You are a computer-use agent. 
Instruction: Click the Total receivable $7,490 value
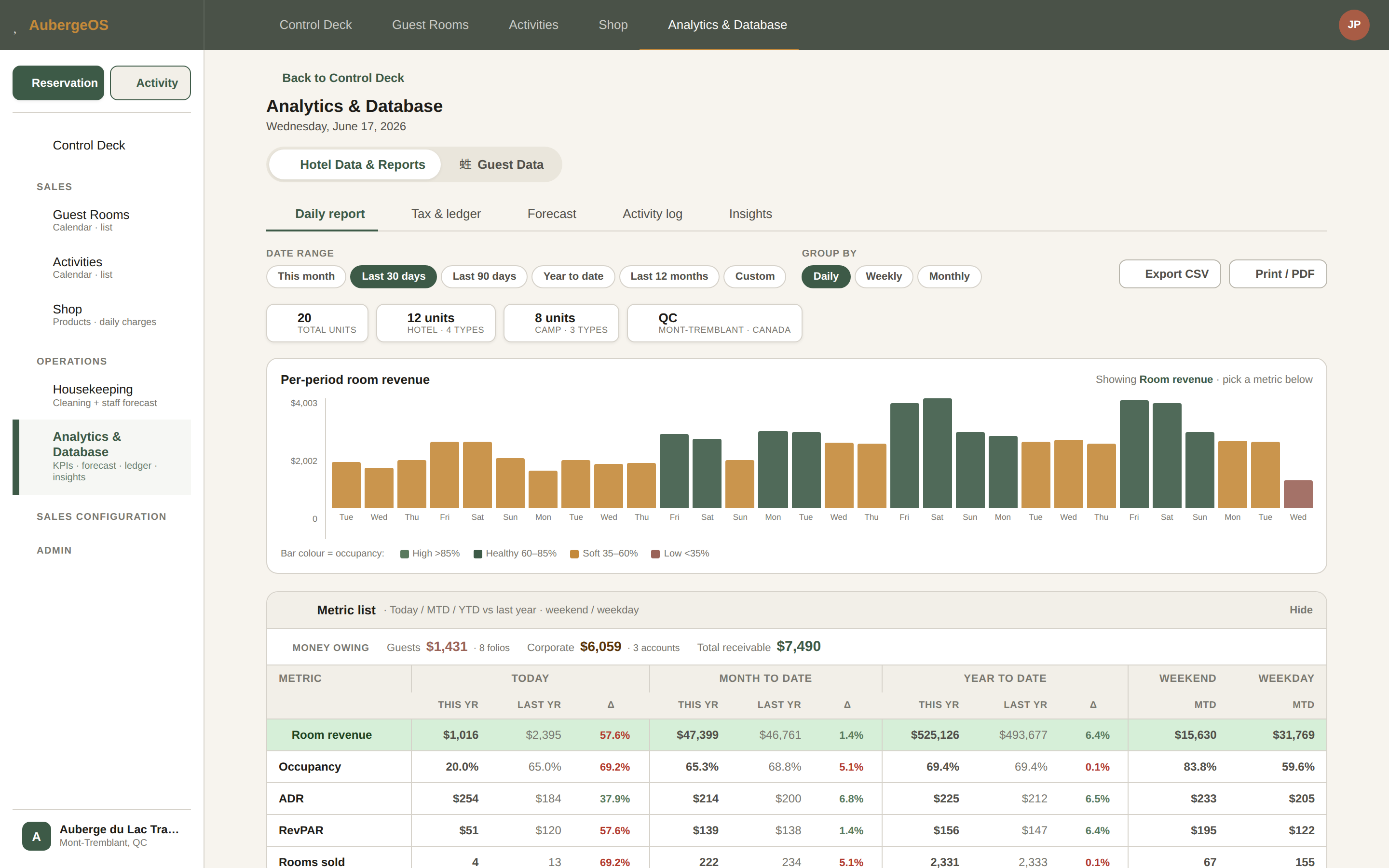point(798,646)
